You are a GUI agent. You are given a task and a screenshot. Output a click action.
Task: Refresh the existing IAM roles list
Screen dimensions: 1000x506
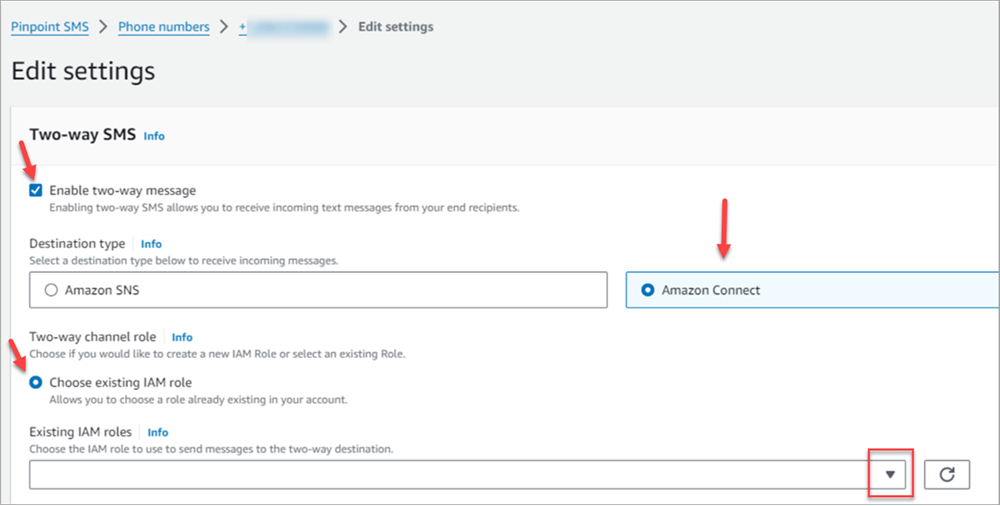point(946,475)
